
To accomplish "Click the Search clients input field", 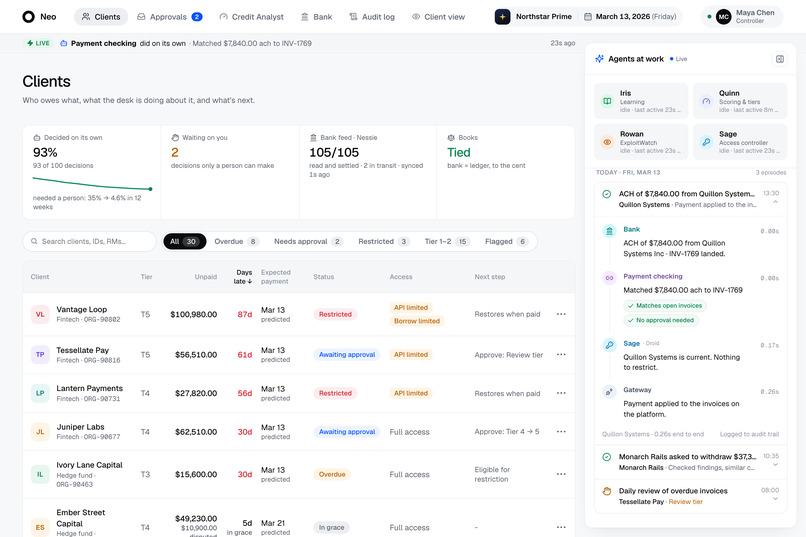I will point(89,241).
